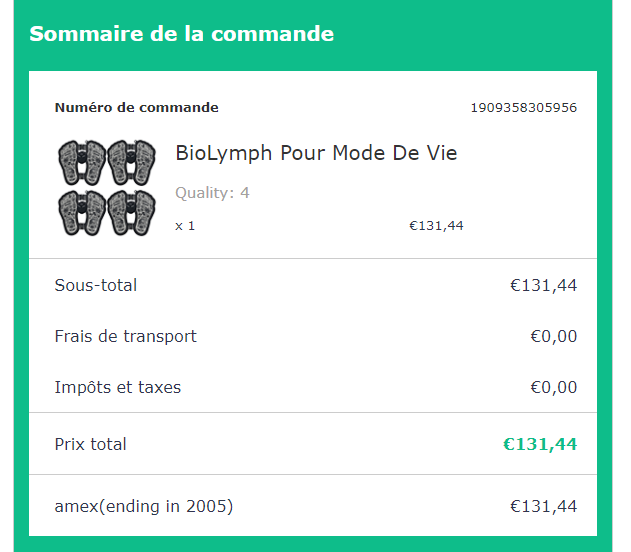Click the amex(ending in 2005) payment method
Image resolution: width=631 pixels, height=552 pixels.
tap(143, 507)
